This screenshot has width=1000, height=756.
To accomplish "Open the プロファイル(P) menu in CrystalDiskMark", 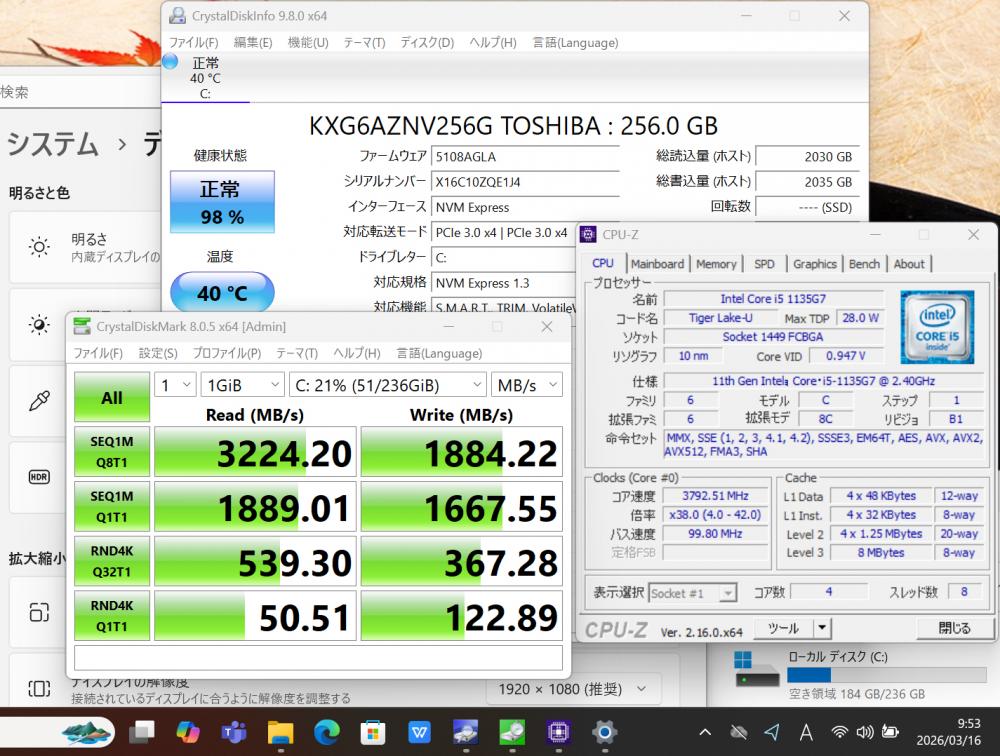I will tap(227, 353).
